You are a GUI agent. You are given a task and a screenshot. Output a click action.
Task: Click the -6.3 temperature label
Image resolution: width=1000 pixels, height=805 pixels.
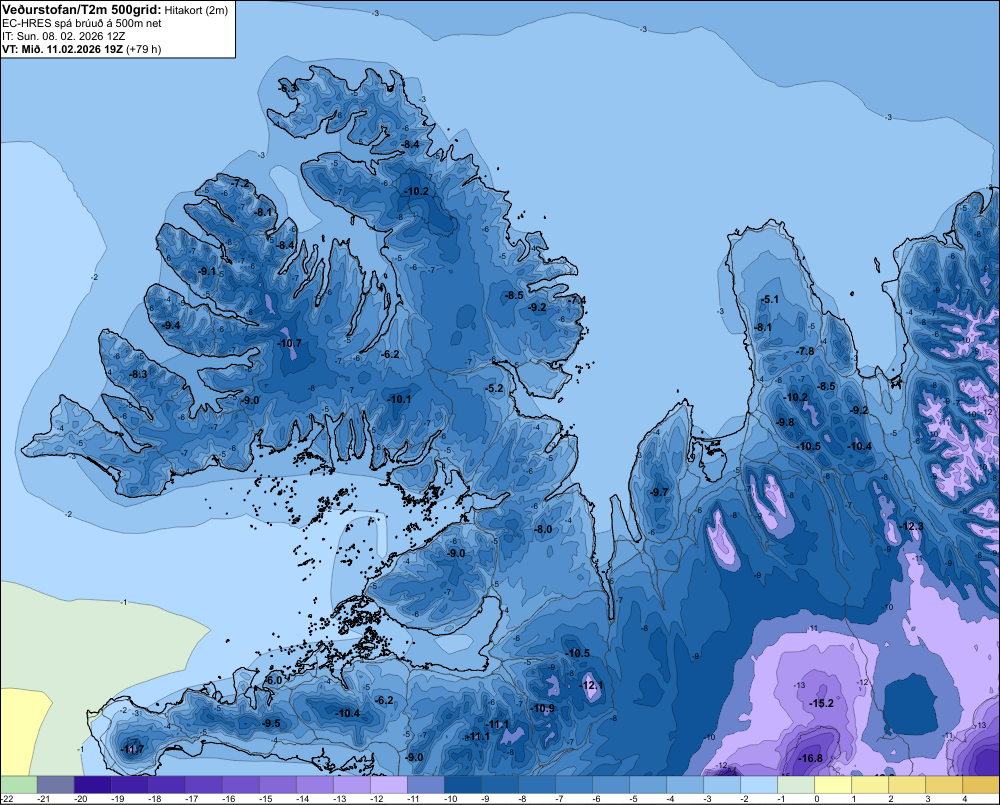pyautogui.click(x=288, y=88)
